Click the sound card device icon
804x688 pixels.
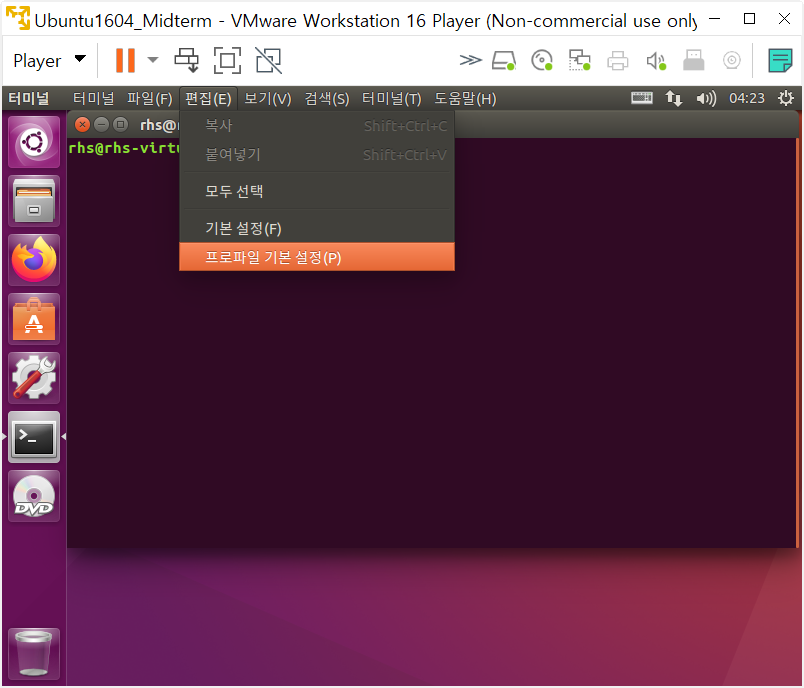[x=656, y=60]
